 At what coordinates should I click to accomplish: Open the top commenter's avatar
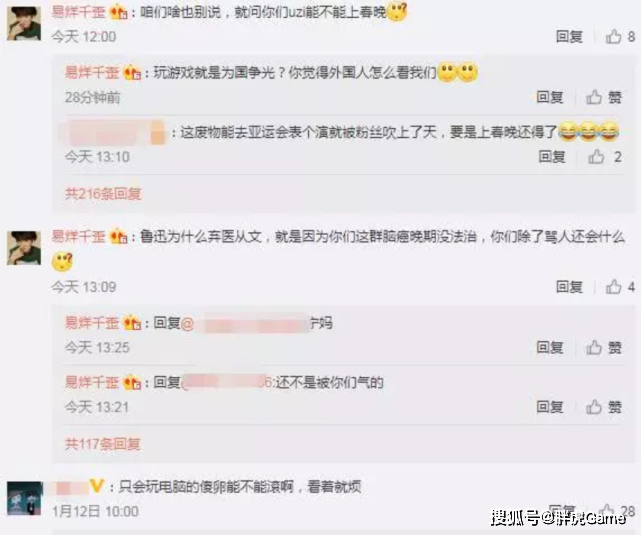point(24,23)
